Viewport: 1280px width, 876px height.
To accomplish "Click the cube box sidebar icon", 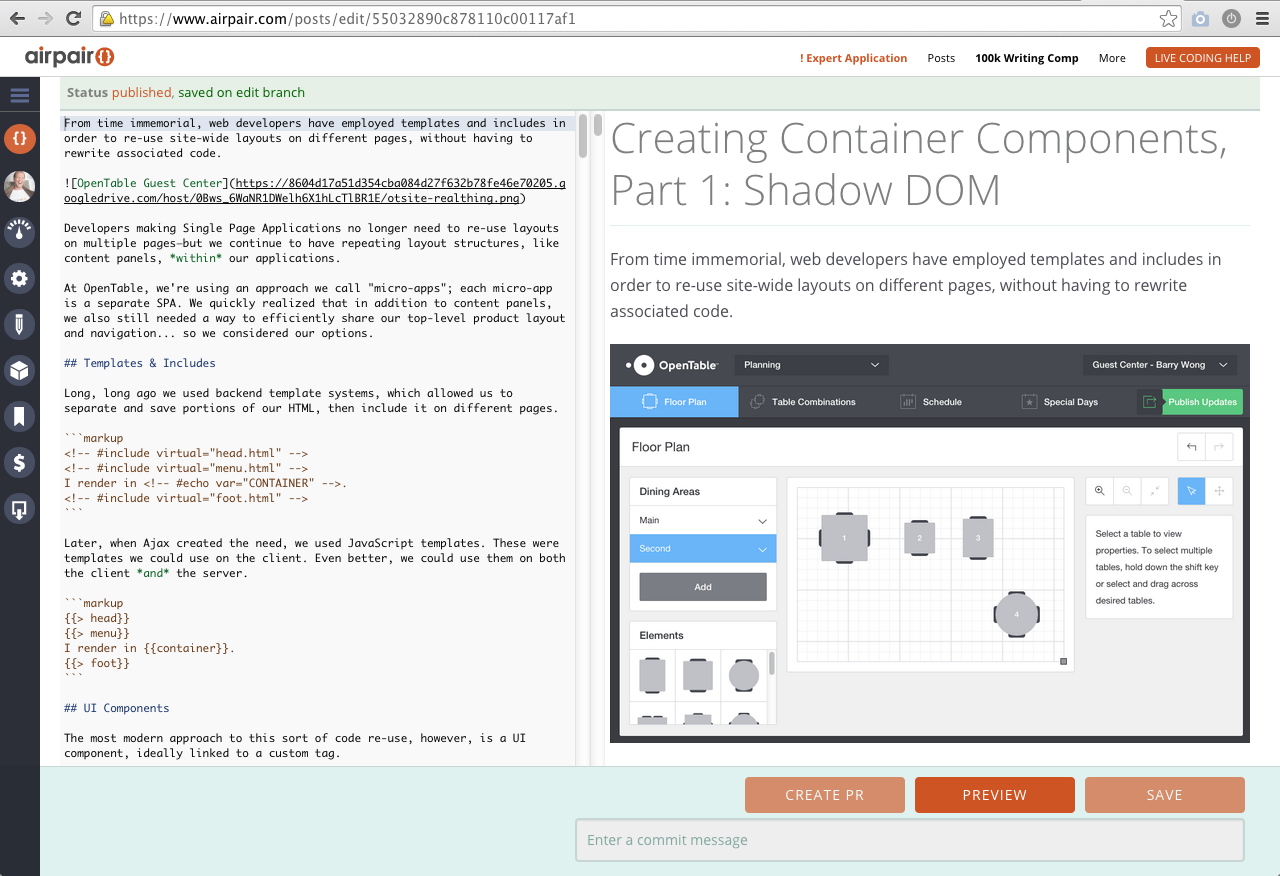I will point(19,370).
